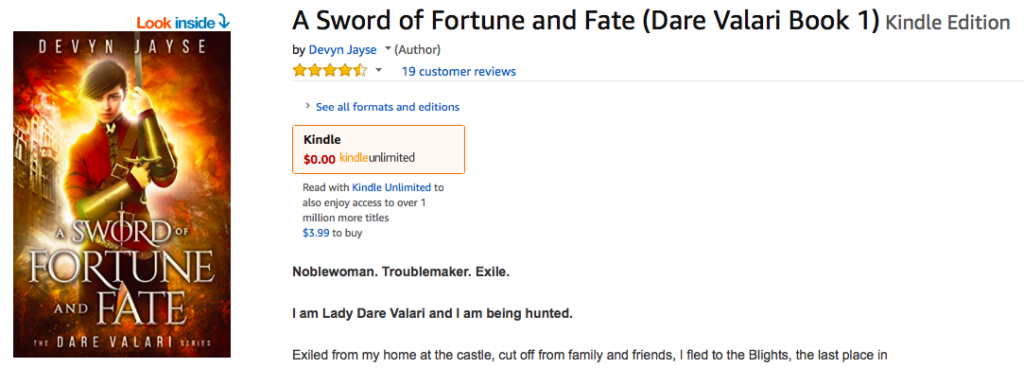Viewport: 1024px width, 368px height.
Task: Follow the Kindle Unlimited text link
Action: (x=391, y=187)
